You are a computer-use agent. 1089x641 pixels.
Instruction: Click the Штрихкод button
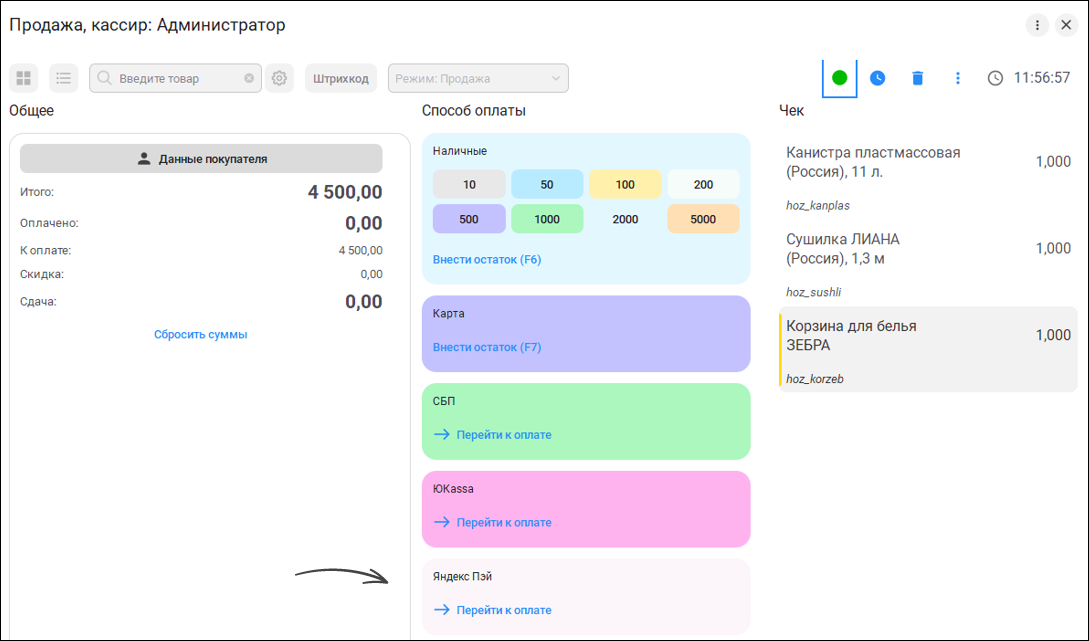[340, 78]
